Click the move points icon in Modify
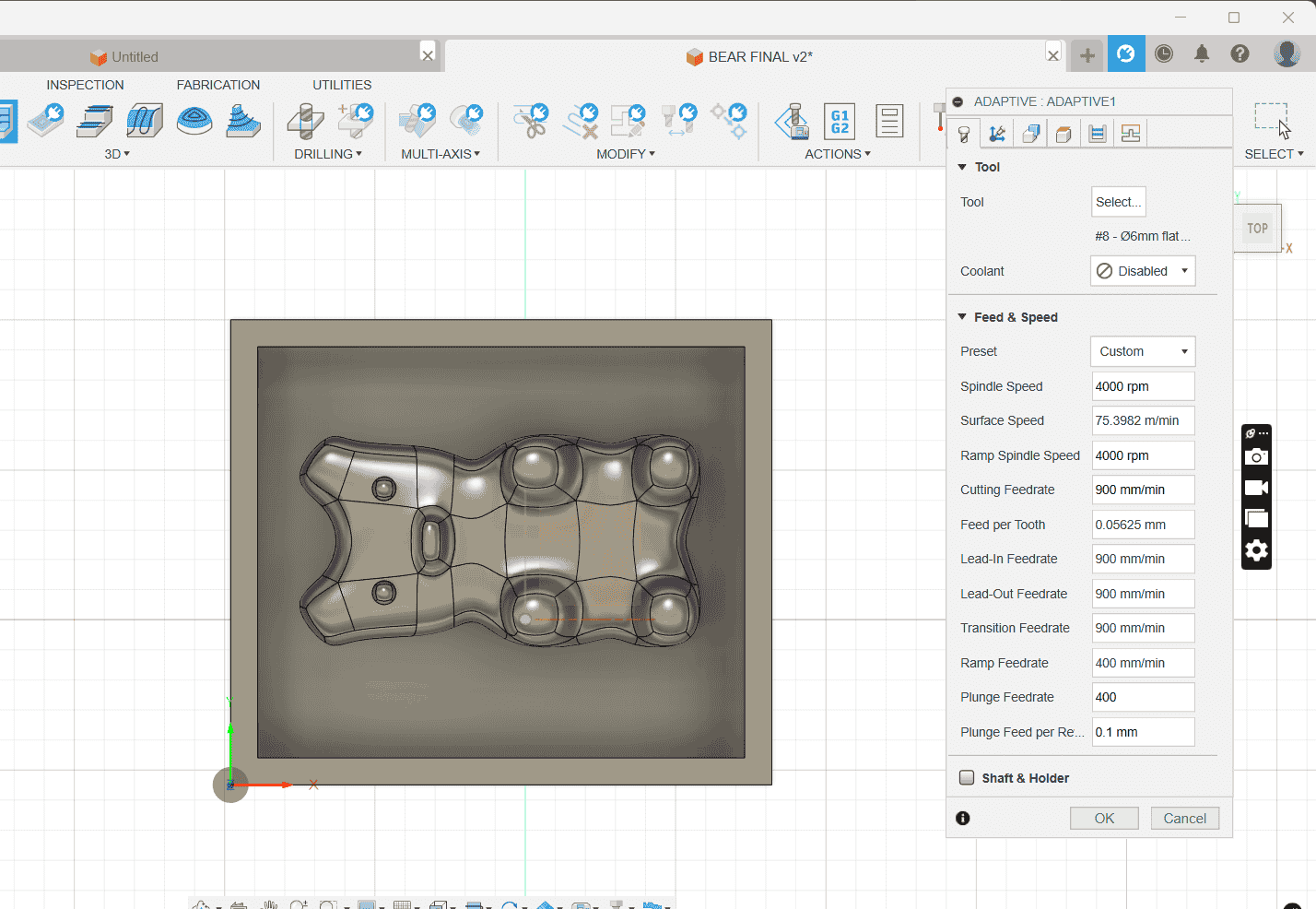 pos(729,121)
